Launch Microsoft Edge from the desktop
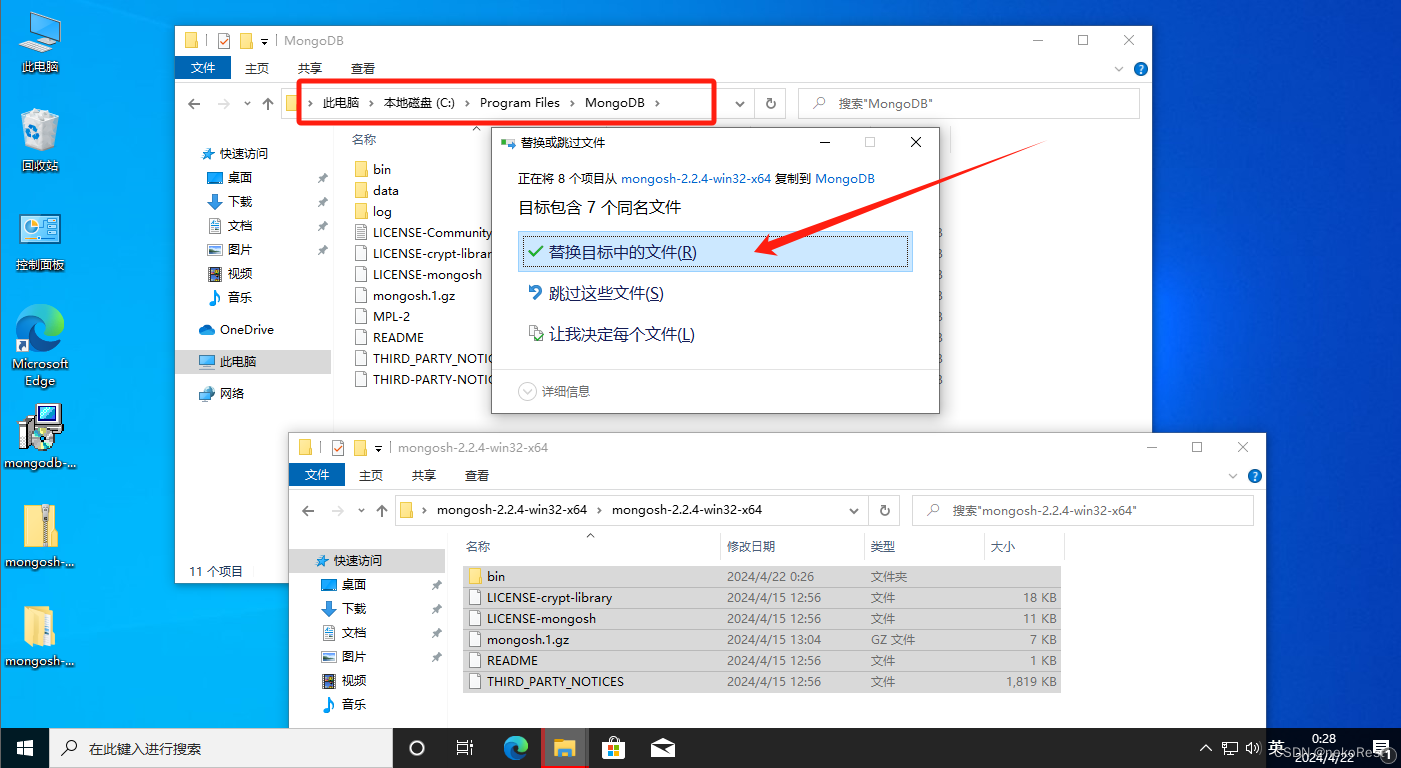This screenshot has width=1401, height=768. click(40, 346)
